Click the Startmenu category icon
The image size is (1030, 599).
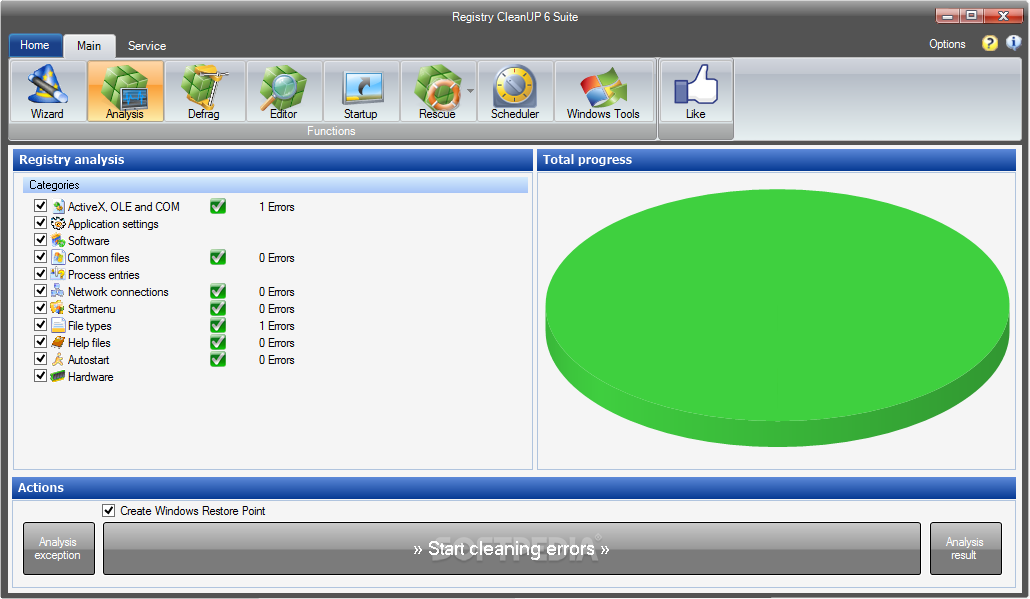58,309
